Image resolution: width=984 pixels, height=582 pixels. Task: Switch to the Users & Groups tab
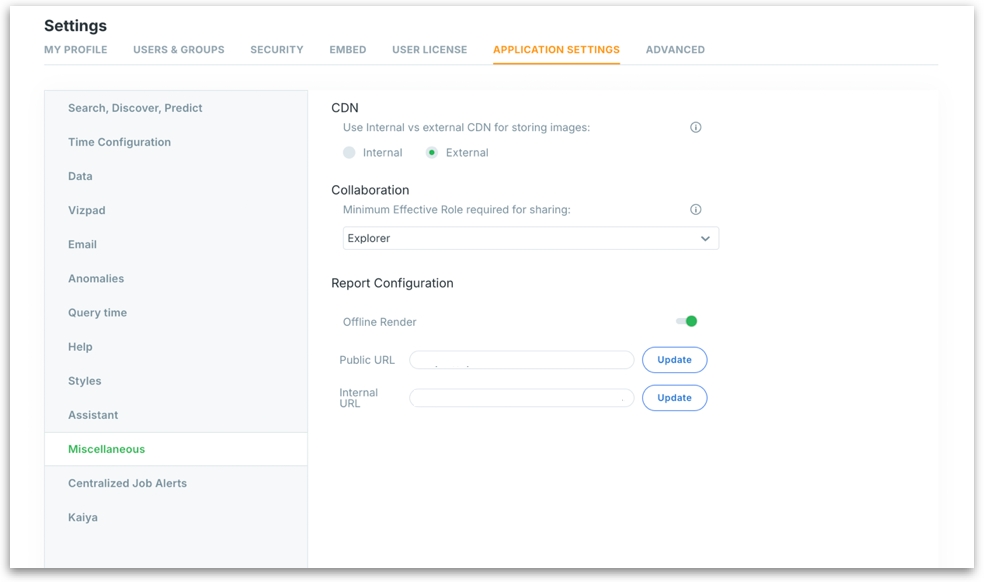tap(178, 50)
